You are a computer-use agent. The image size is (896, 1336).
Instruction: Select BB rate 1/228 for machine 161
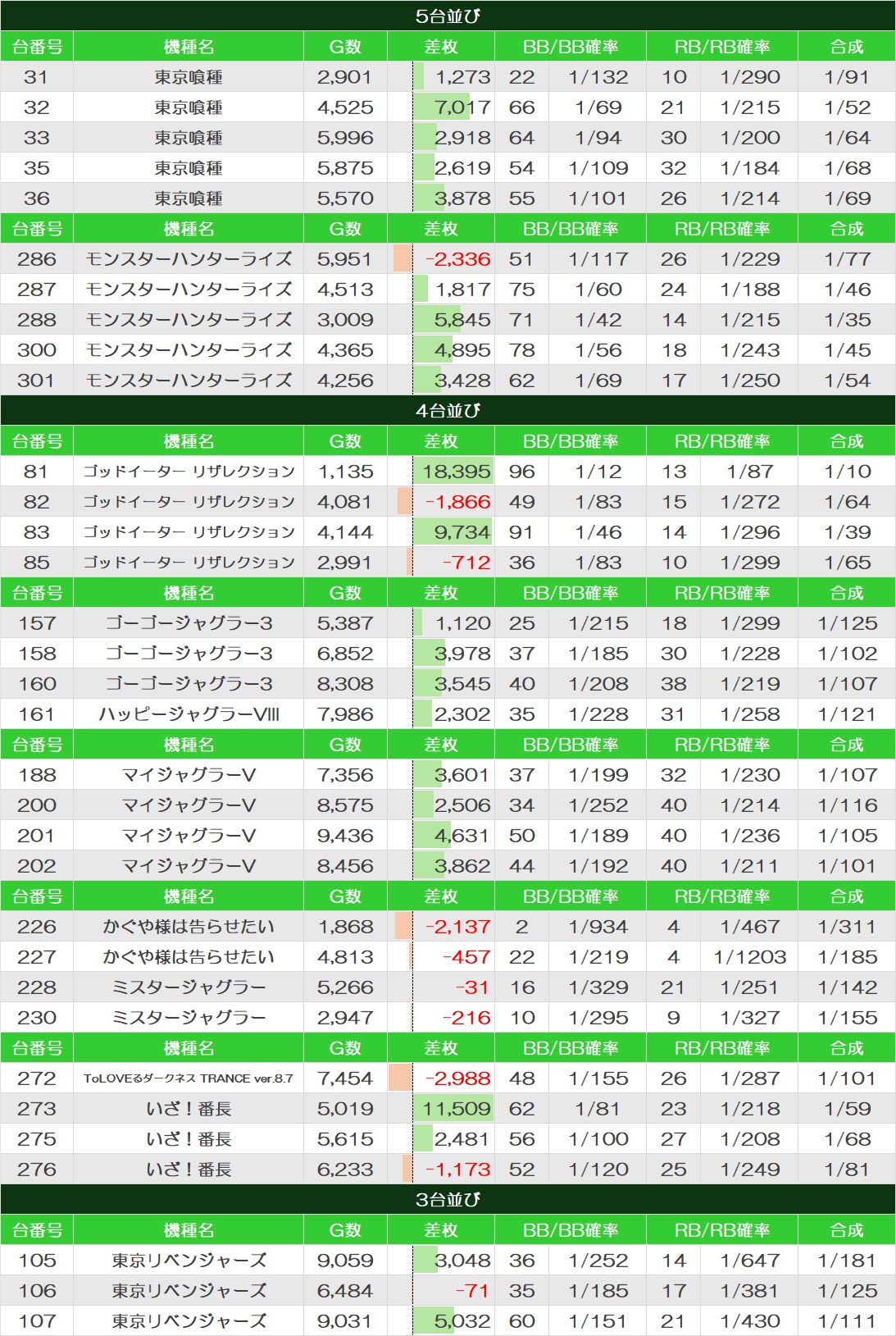tap(598, 714)
